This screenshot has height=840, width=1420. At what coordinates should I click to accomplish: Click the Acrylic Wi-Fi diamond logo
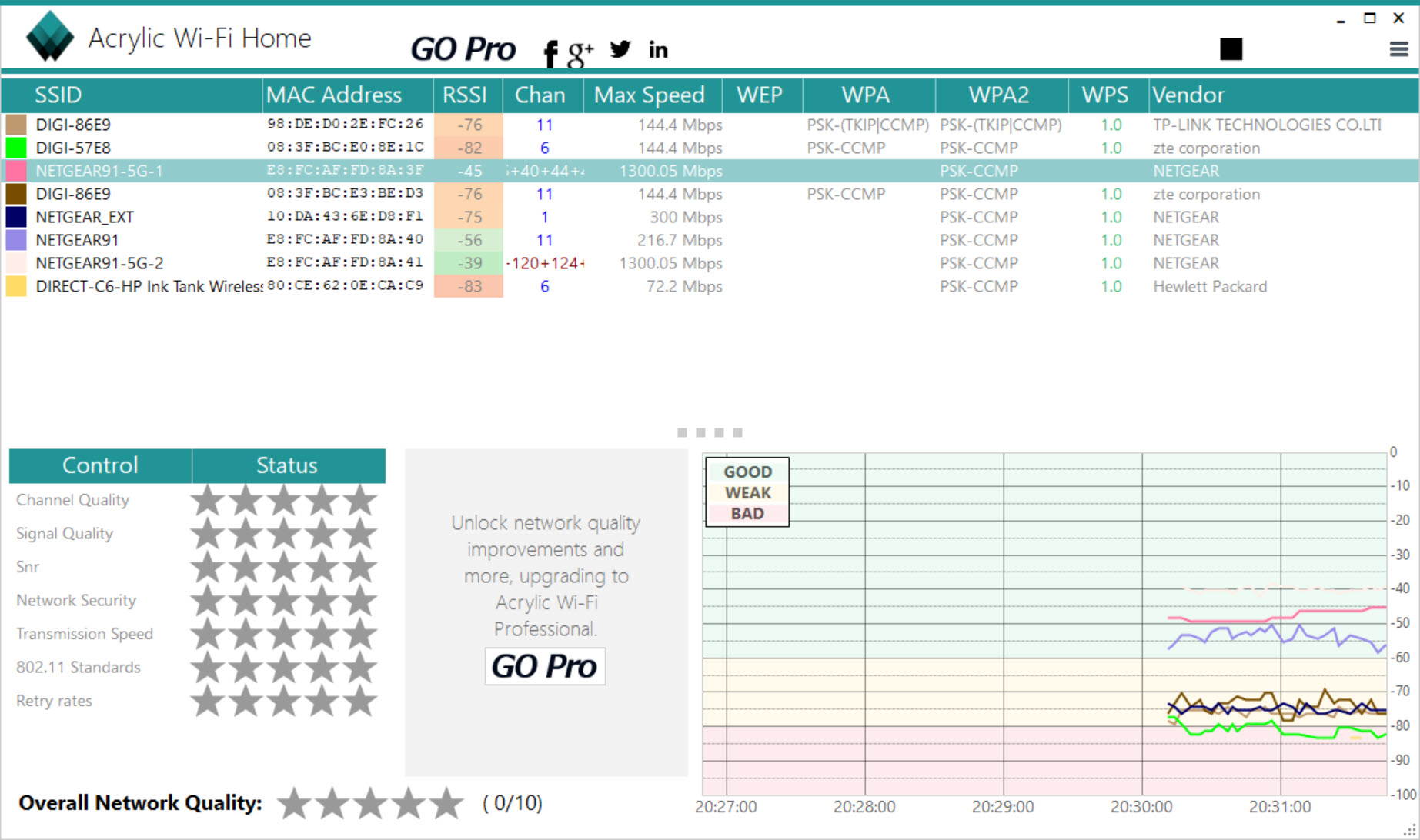(x=50, y=37)
